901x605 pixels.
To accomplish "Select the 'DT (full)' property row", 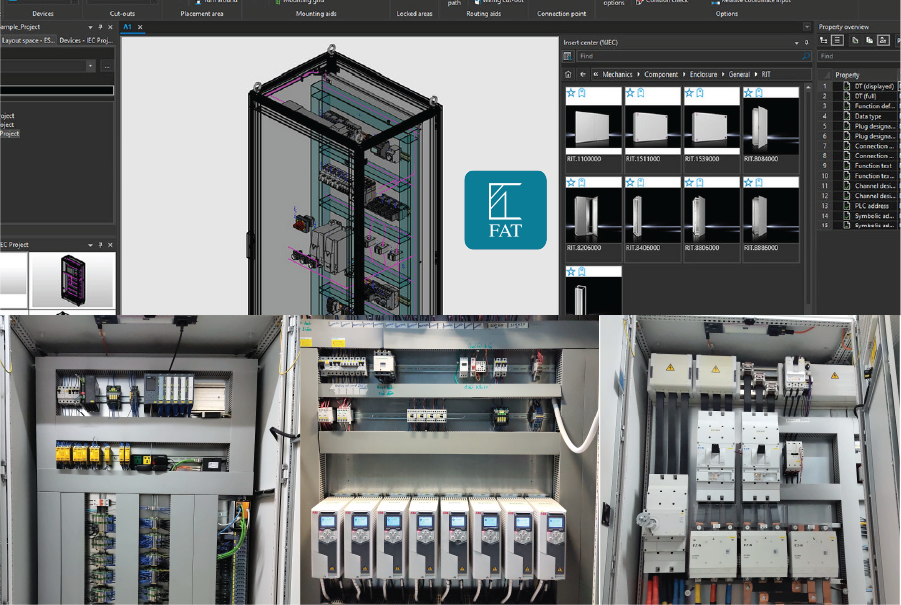I will tap(858, 96).
